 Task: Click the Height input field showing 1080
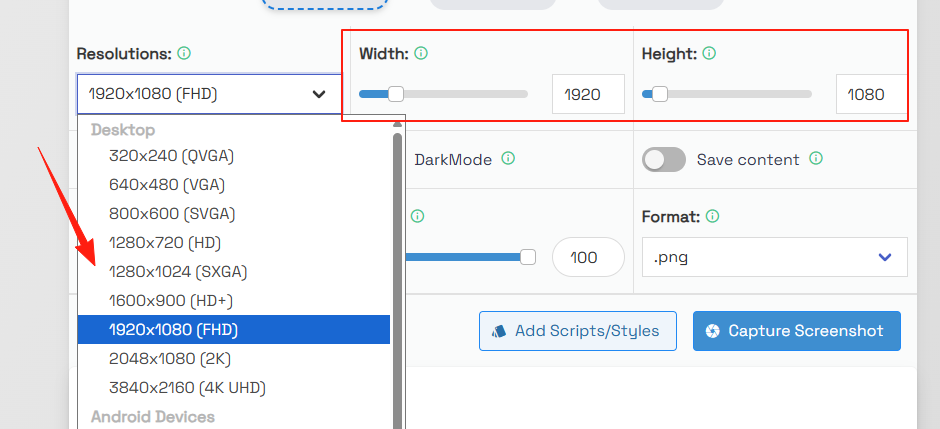click(x=871, y=94)
